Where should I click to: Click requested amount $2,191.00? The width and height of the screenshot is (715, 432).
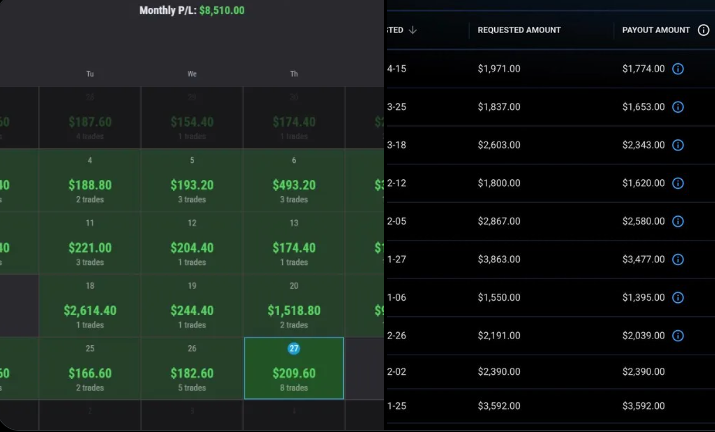pos(499,335)
